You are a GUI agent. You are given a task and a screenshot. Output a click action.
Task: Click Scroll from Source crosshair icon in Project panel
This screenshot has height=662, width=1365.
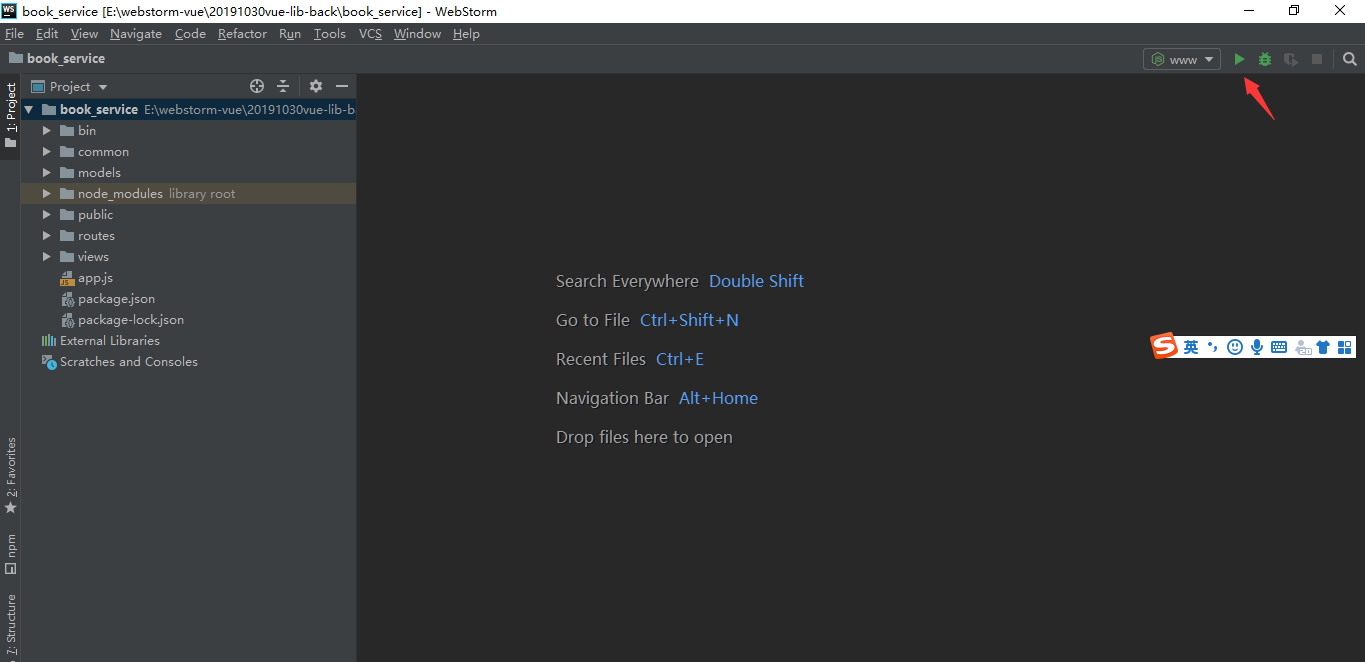[257, 86]
